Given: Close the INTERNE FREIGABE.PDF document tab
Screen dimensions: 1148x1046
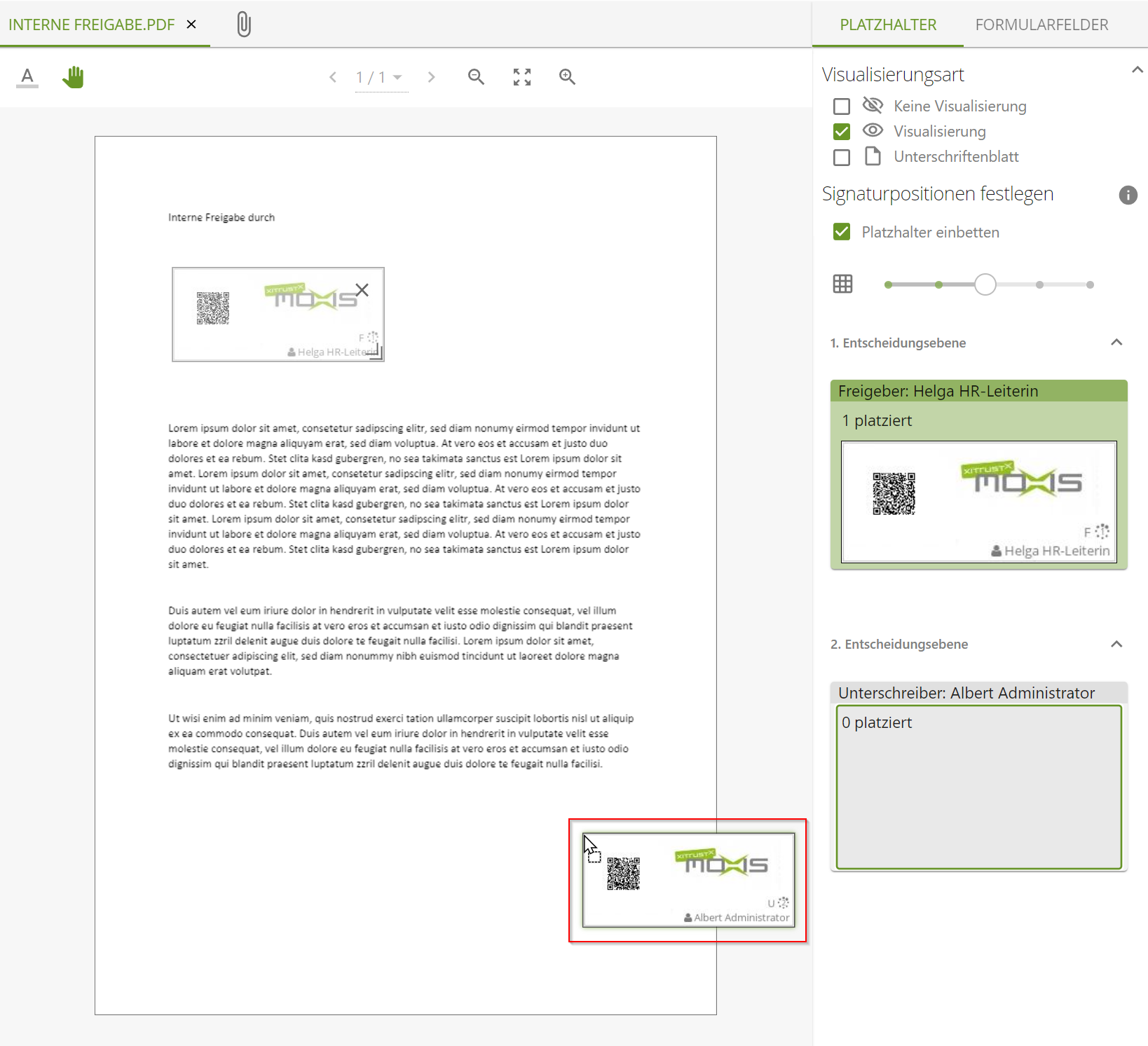Looking at the screenshot, I should 191,24.
